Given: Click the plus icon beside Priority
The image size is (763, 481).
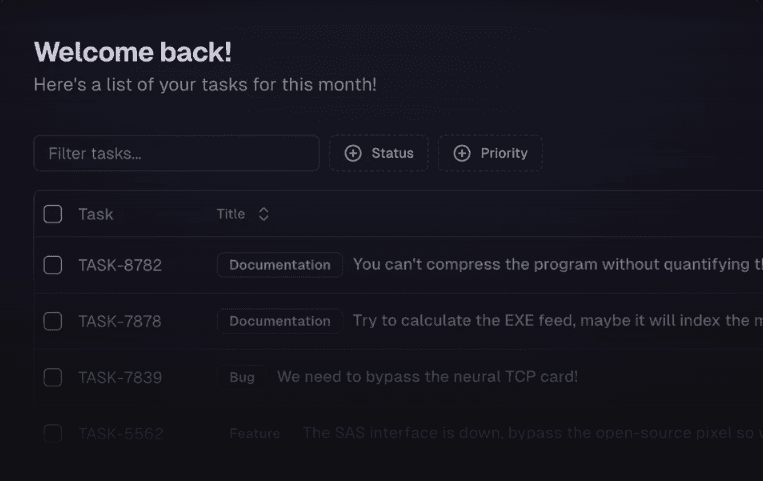Looking at the screenshot, I should [x=462, y=153].
